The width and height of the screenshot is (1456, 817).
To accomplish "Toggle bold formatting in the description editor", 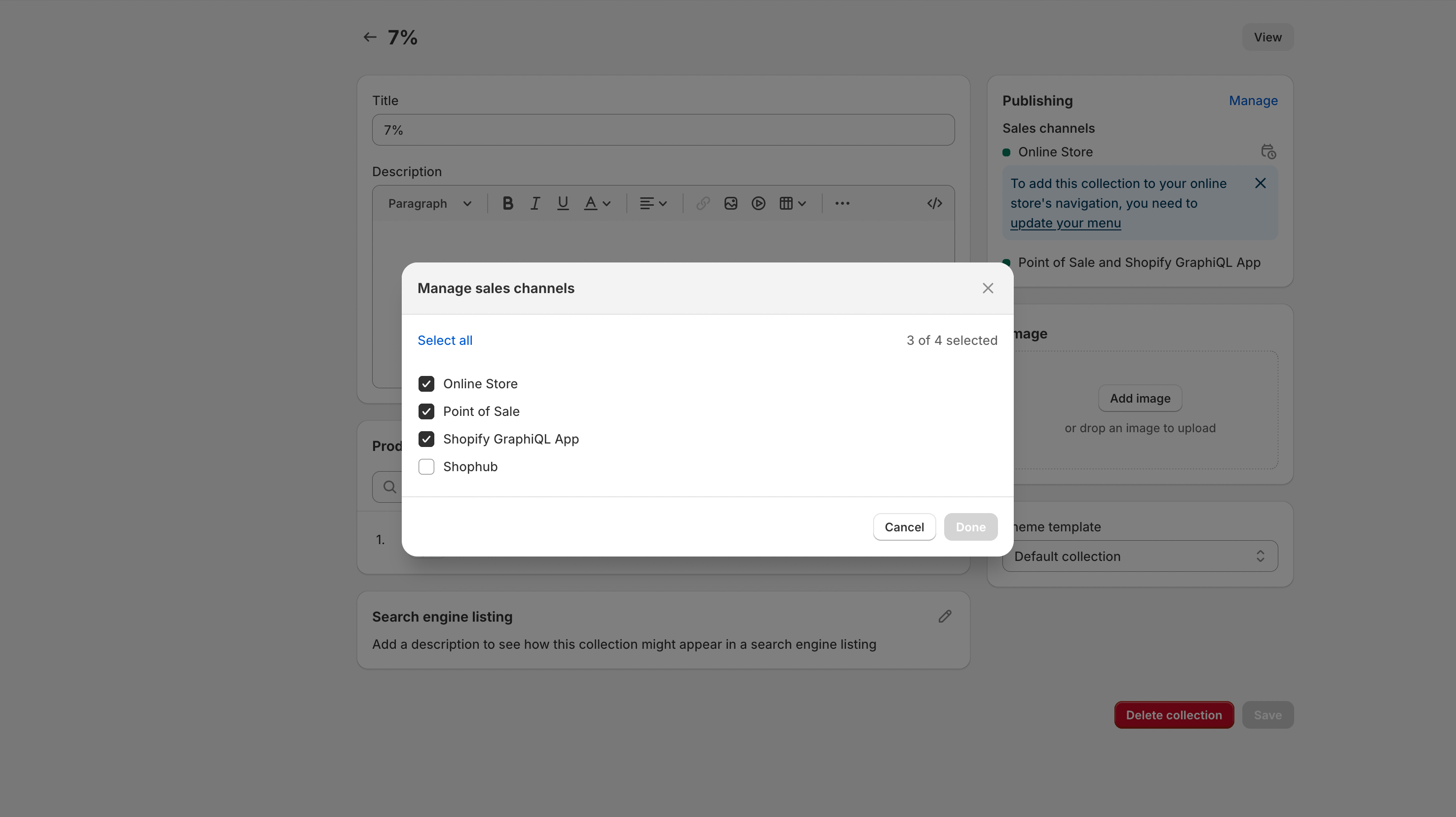I will 507,203.
